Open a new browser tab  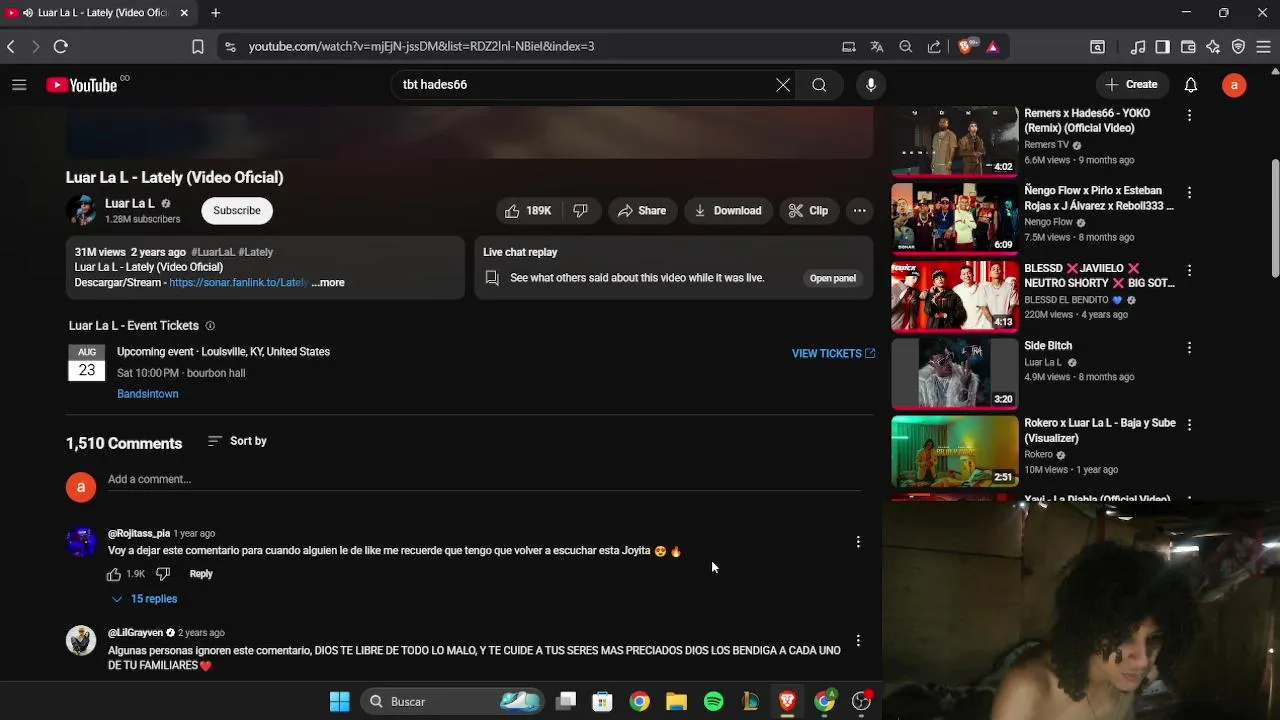[215, 13]
